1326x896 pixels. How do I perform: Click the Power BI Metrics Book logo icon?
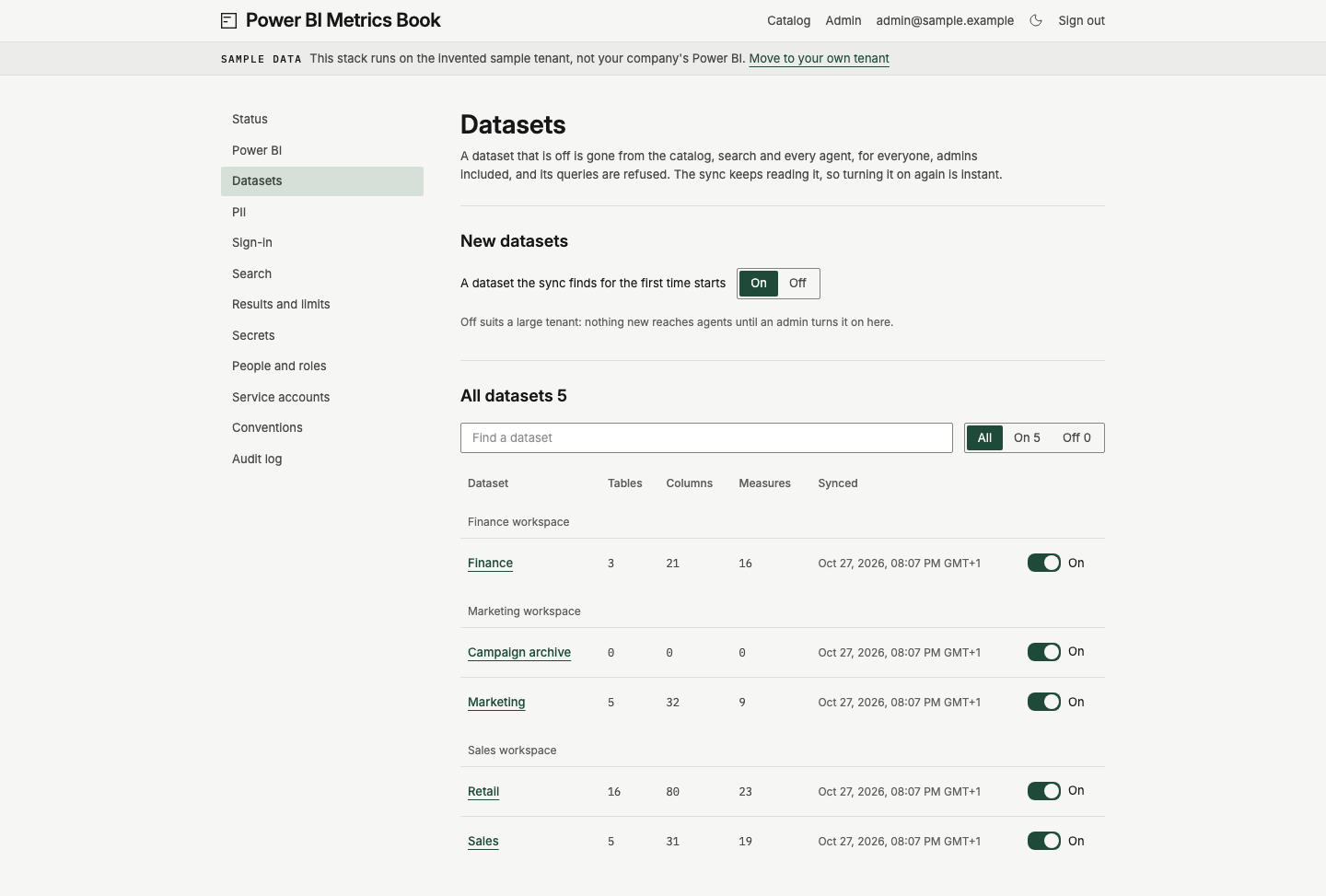229,20
